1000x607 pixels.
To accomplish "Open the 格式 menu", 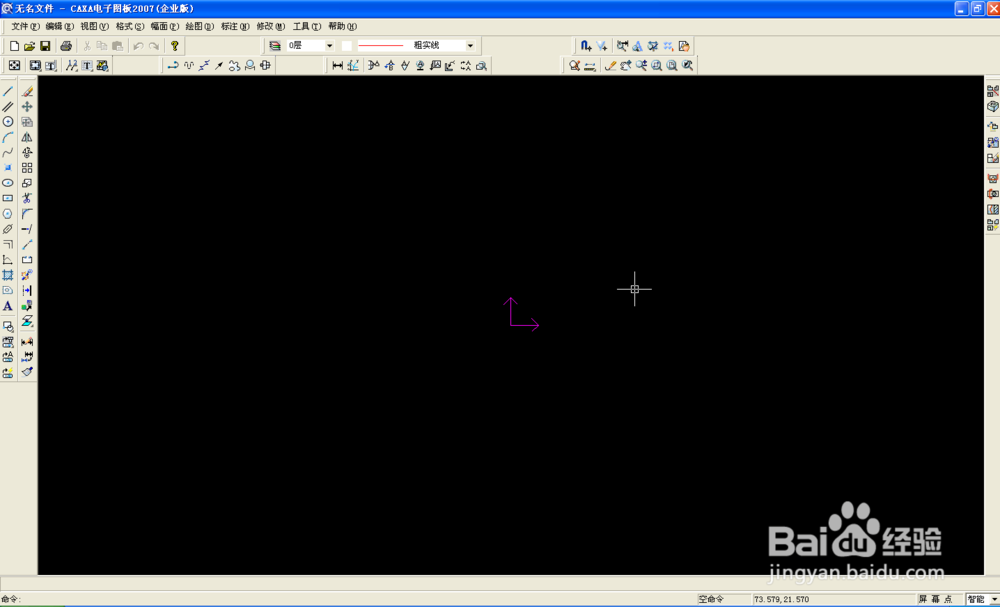I will (x=130, y=26).
